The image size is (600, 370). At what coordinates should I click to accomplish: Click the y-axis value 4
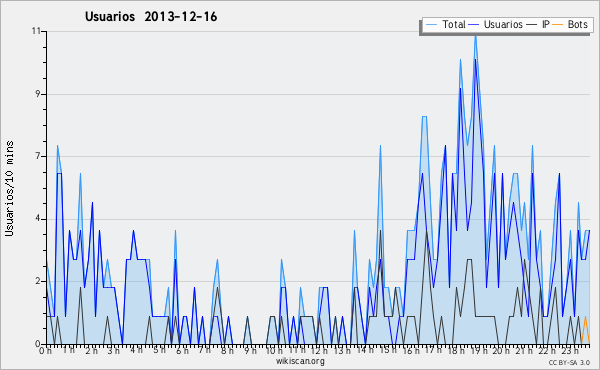pyautogui.click(x=38, y=219)
